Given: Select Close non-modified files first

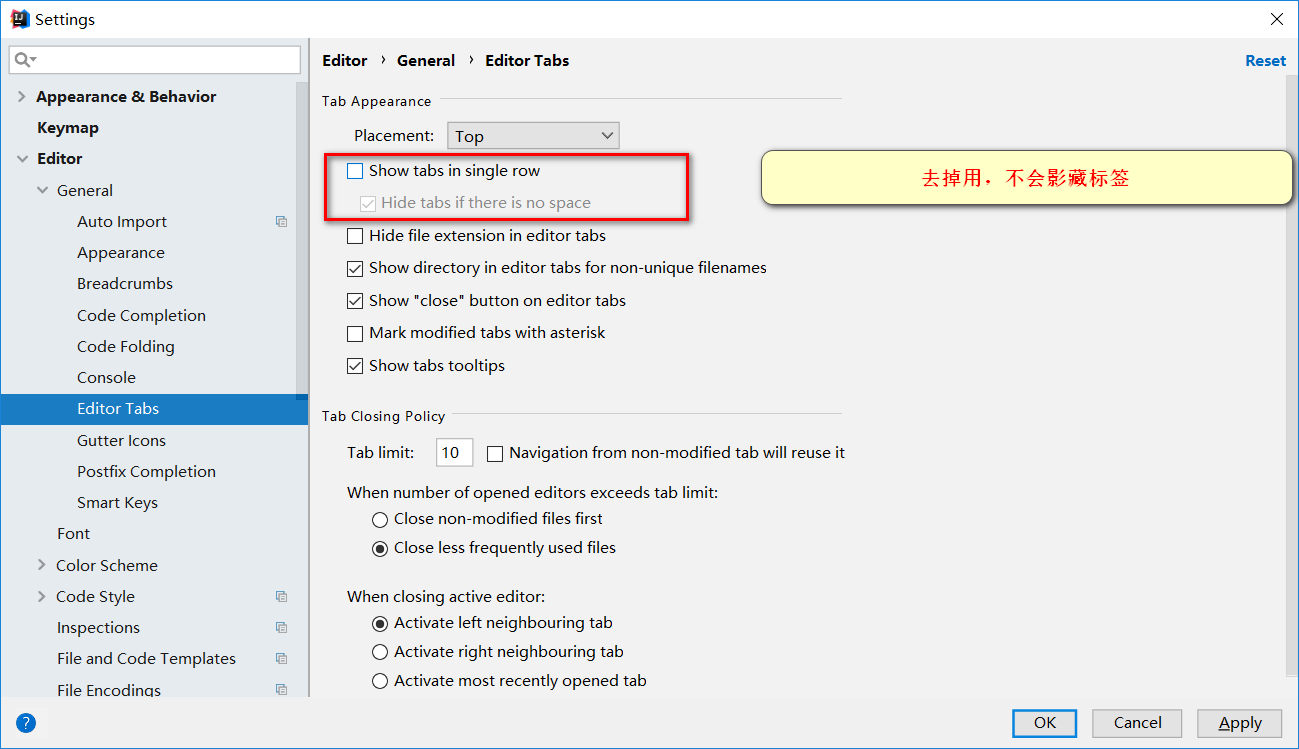Looking at the screenshot, I should coord(380,519).
